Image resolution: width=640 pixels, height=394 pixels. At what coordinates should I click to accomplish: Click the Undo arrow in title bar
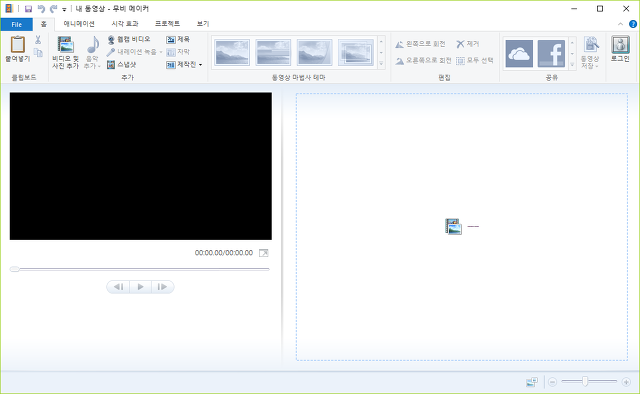point(41,9)
